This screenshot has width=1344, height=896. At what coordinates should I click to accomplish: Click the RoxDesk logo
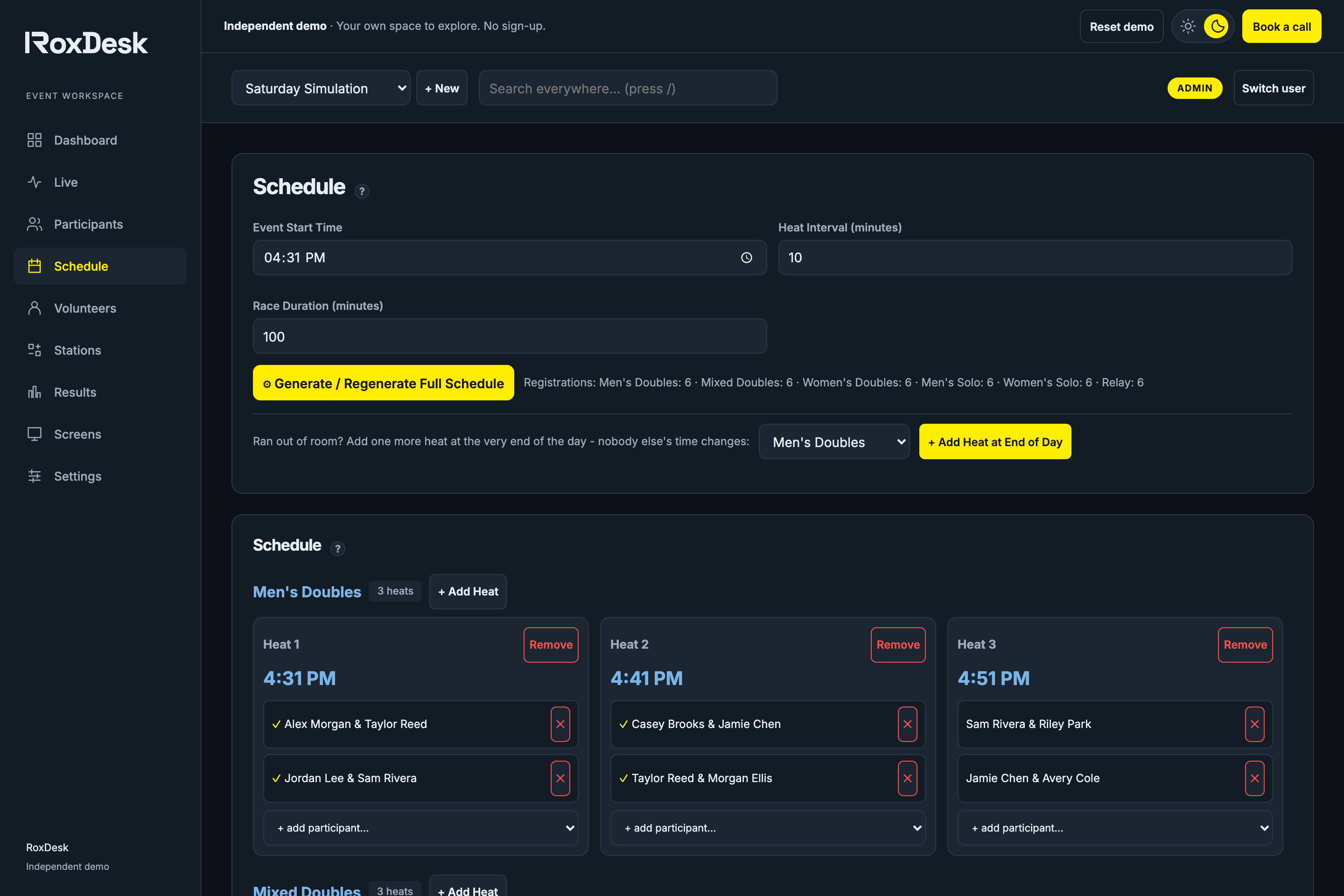click(x=86, y=43)
